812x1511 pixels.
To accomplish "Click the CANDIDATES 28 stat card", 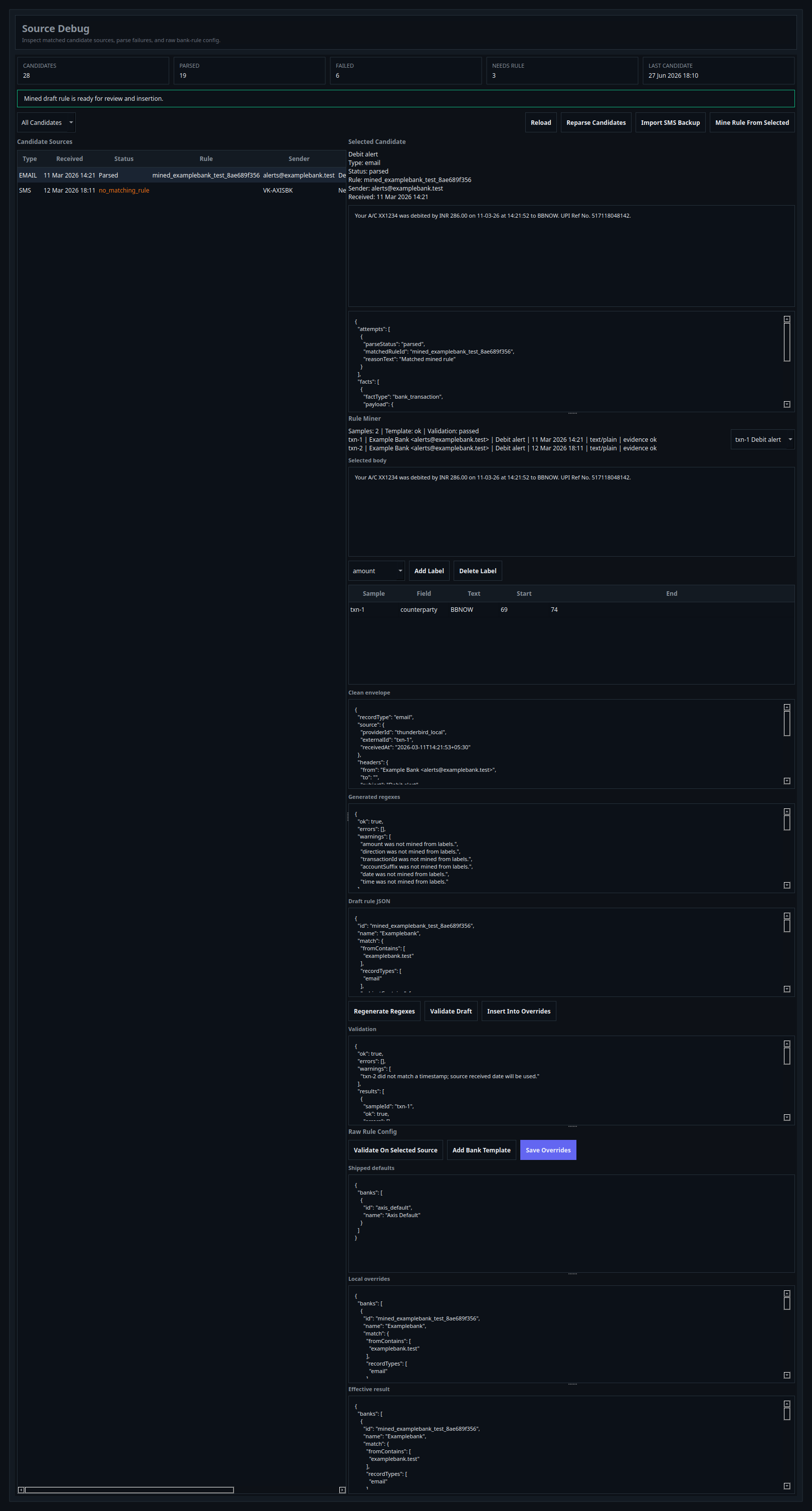I will click(x=93, y=70).
